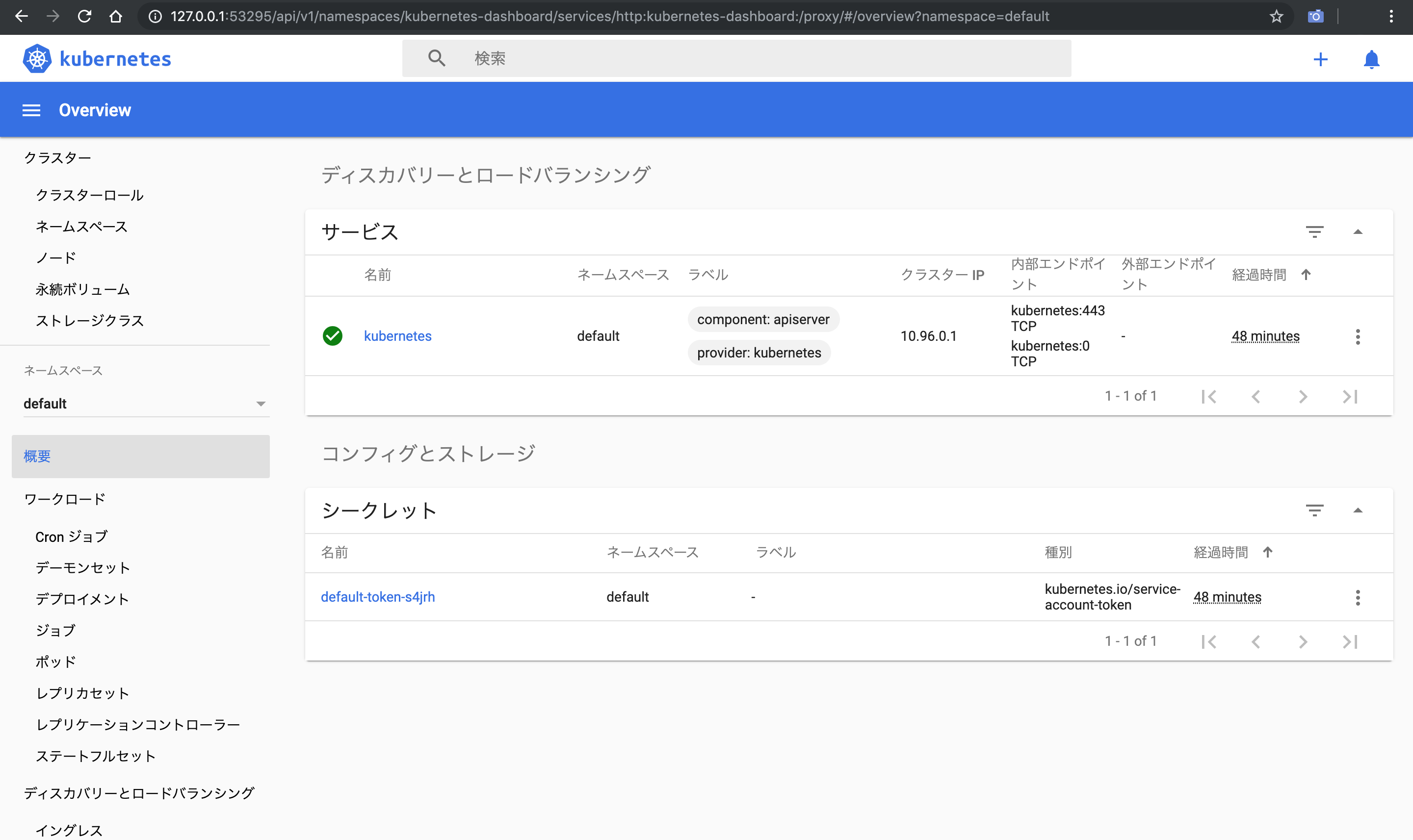
Task: Select ノード in sidebar
Action: (55, 258)
